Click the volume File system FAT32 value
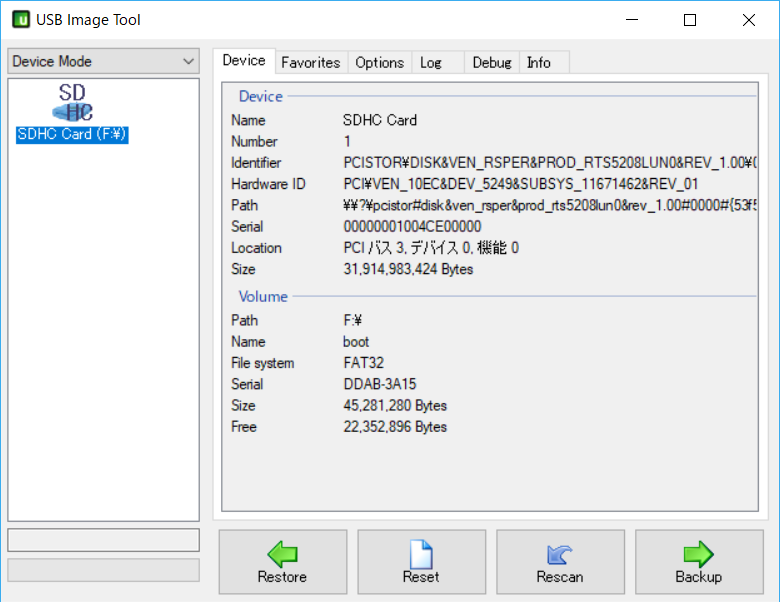Screen dimensions: 780x602 coord(363,363)
